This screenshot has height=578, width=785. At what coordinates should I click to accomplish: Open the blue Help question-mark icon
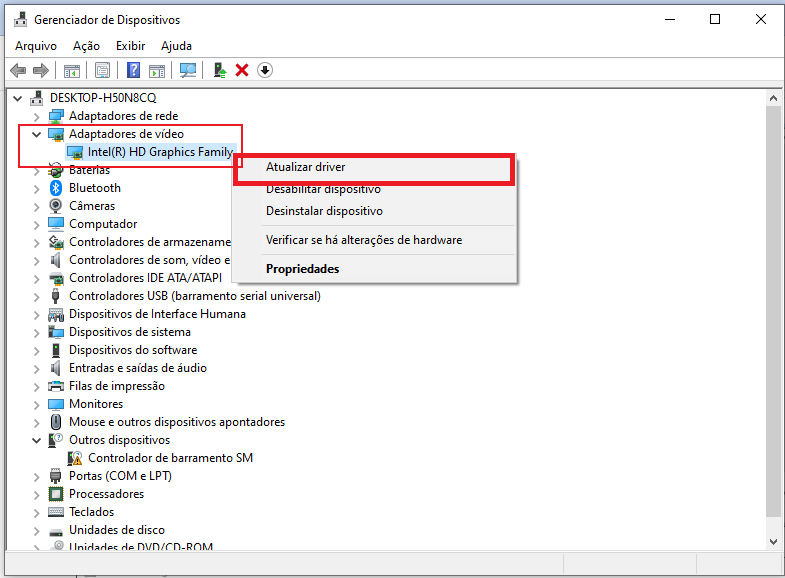pos(133,70)
